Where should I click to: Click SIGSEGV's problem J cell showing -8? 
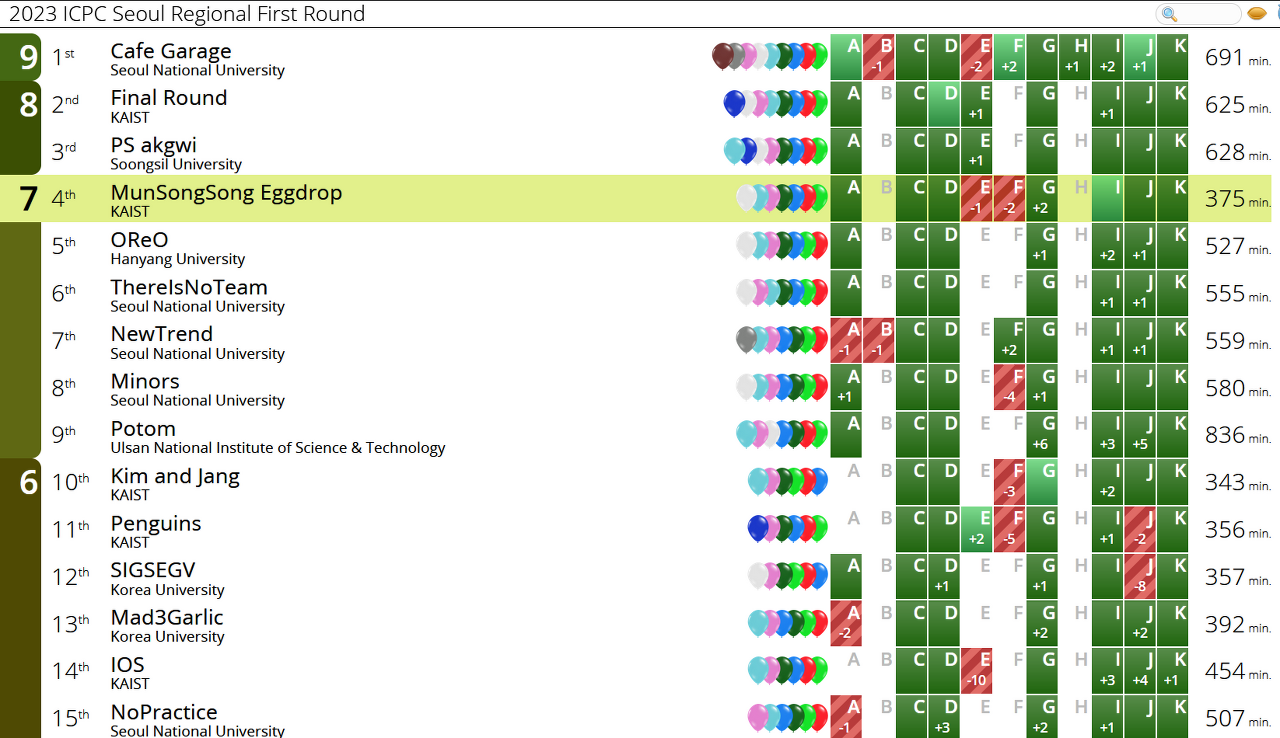[1140, 577]
